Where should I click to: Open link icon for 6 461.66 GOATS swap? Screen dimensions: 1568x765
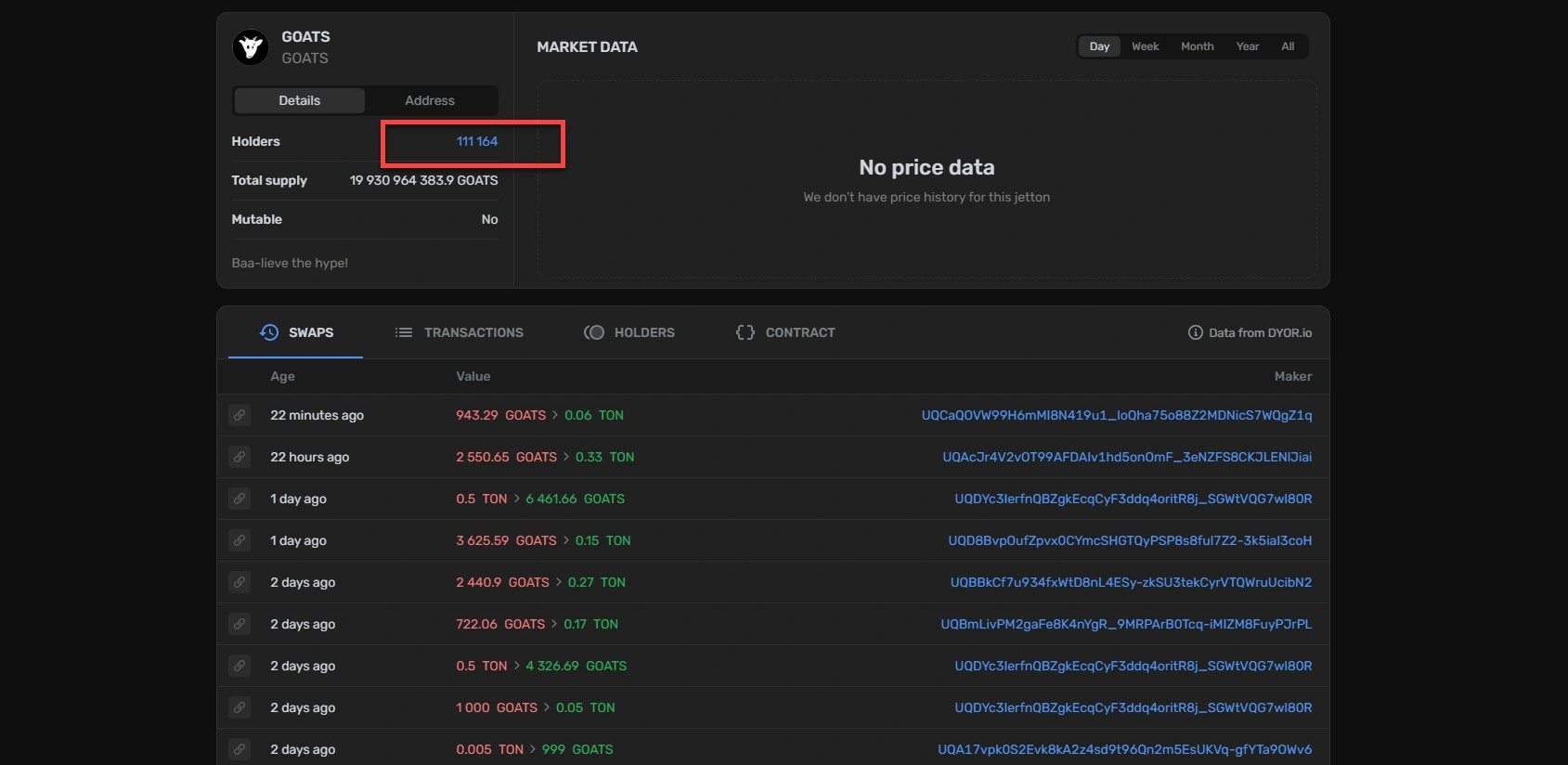point(240,499)
